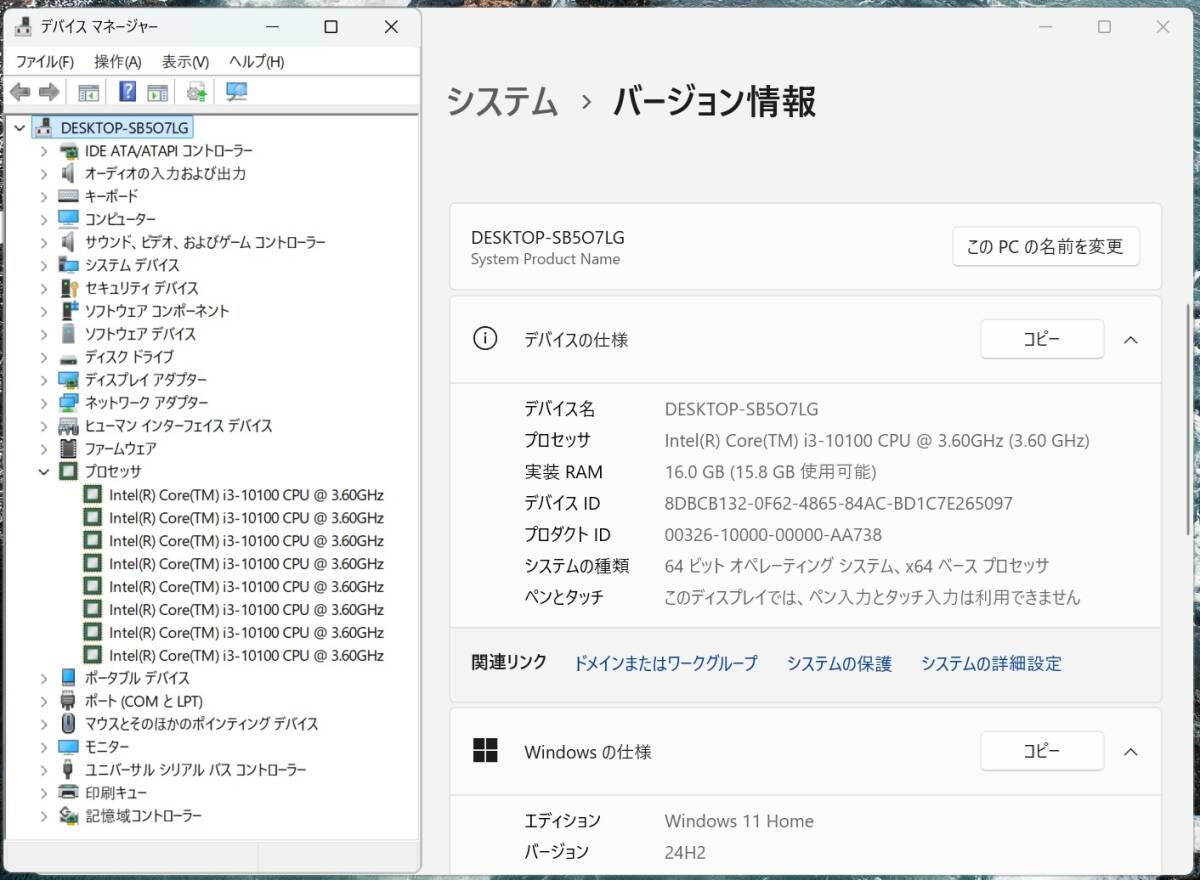Expand the ヒューマン インターフェイス デバイス node arrow
The width and height of the screenshot is (1200, 880).
tap(44, 426)
